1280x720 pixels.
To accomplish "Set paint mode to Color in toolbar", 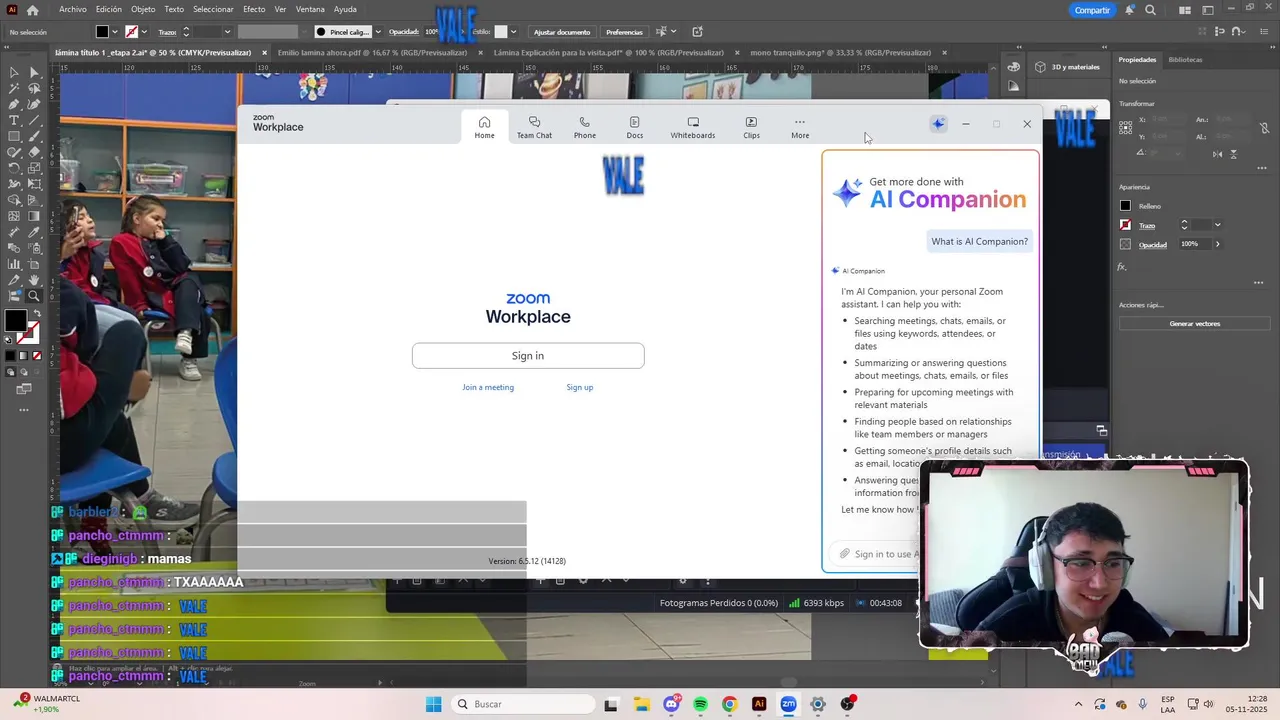I will [10, 355].
